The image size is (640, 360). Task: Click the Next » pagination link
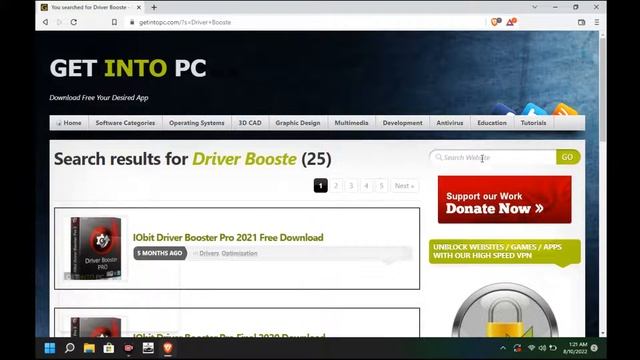click(x=404, y=186)
